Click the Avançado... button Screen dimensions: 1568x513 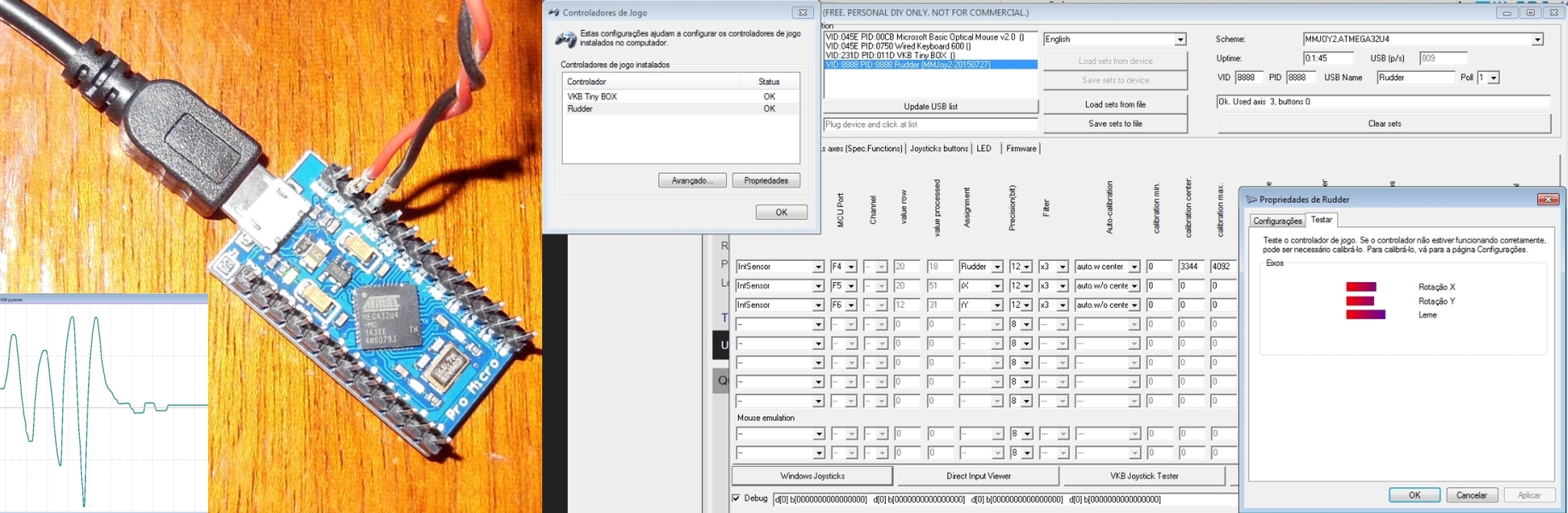coord(692,180)
